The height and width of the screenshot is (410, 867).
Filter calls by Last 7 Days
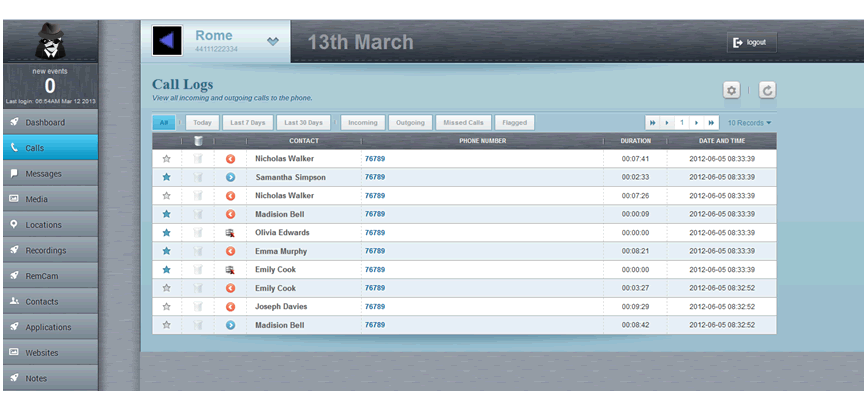247,122
